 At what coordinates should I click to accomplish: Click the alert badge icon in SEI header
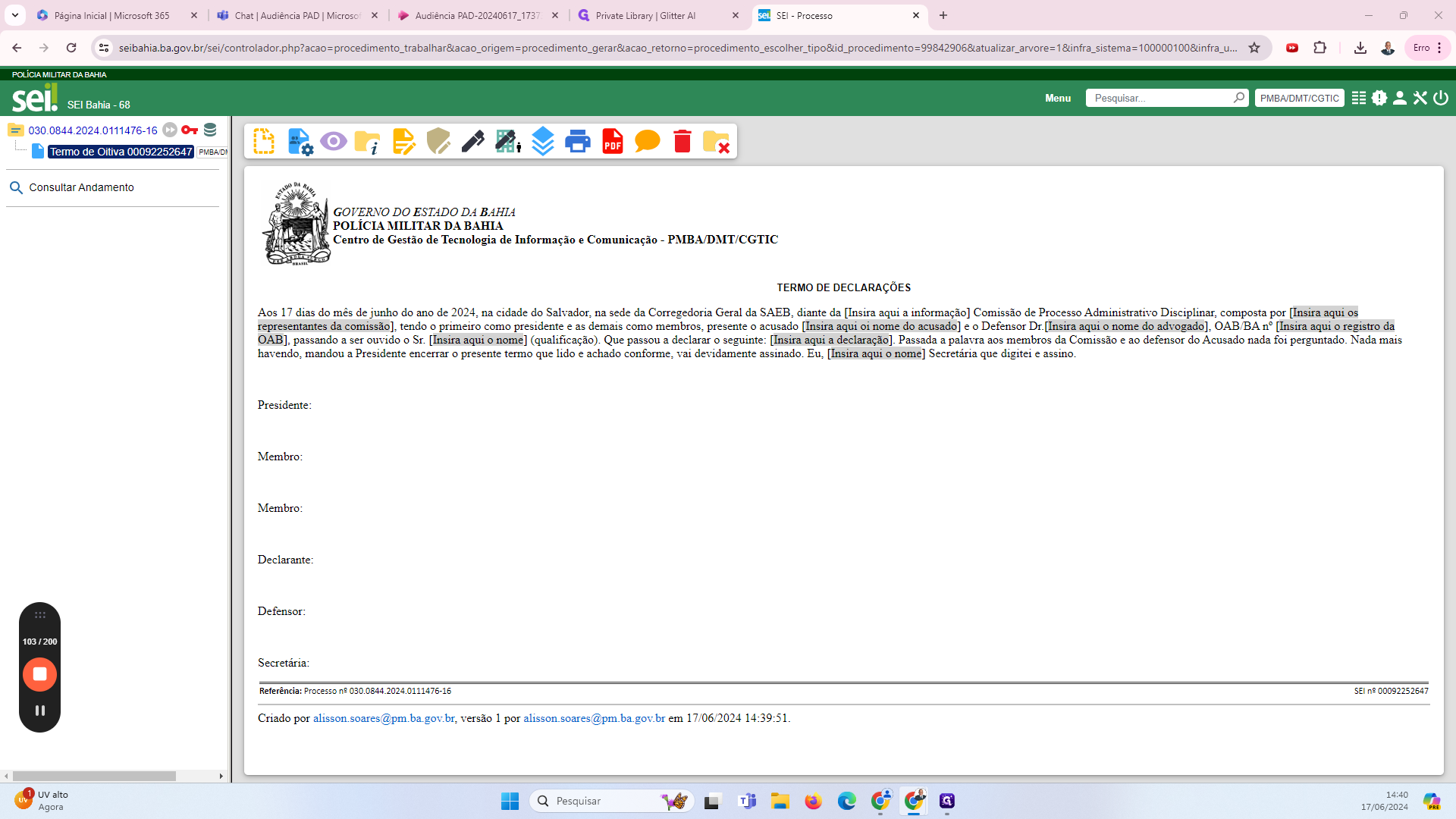(x=1379, y=98)
